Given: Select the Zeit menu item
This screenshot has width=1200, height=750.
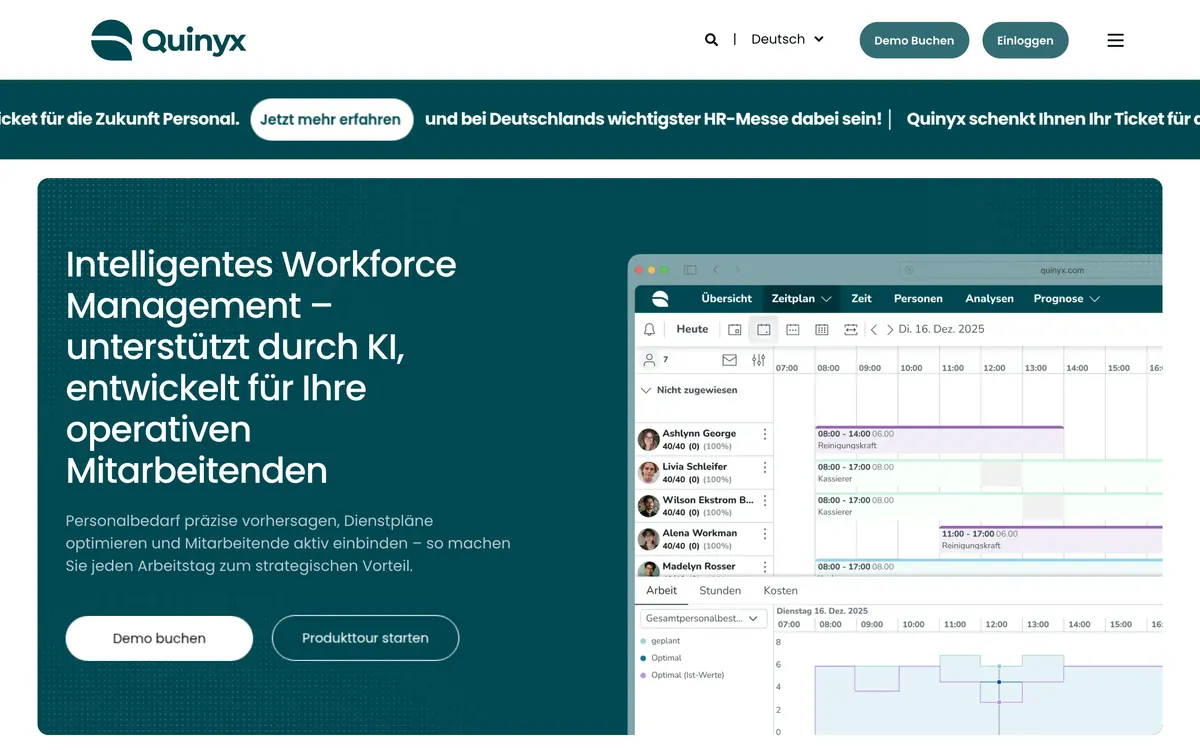Looking at the screenshot, I should 861,298.
